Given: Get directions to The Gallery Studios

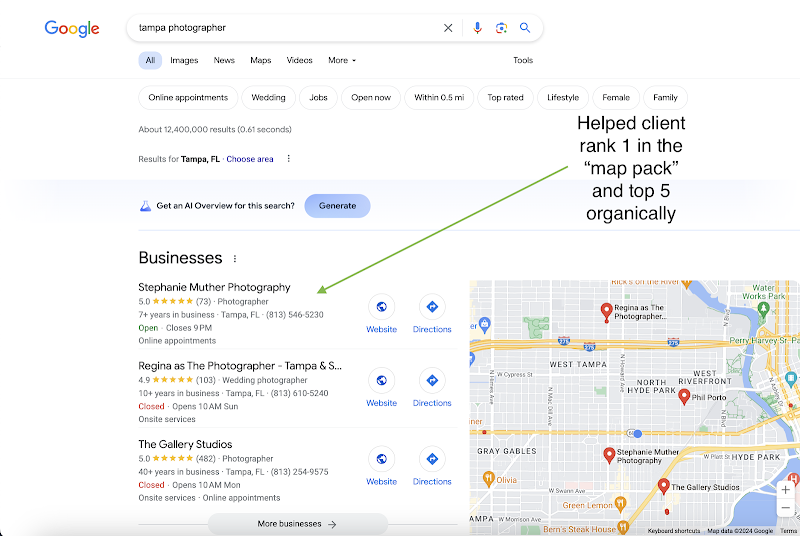Looking at the screenshot, I should click(432, 459).
